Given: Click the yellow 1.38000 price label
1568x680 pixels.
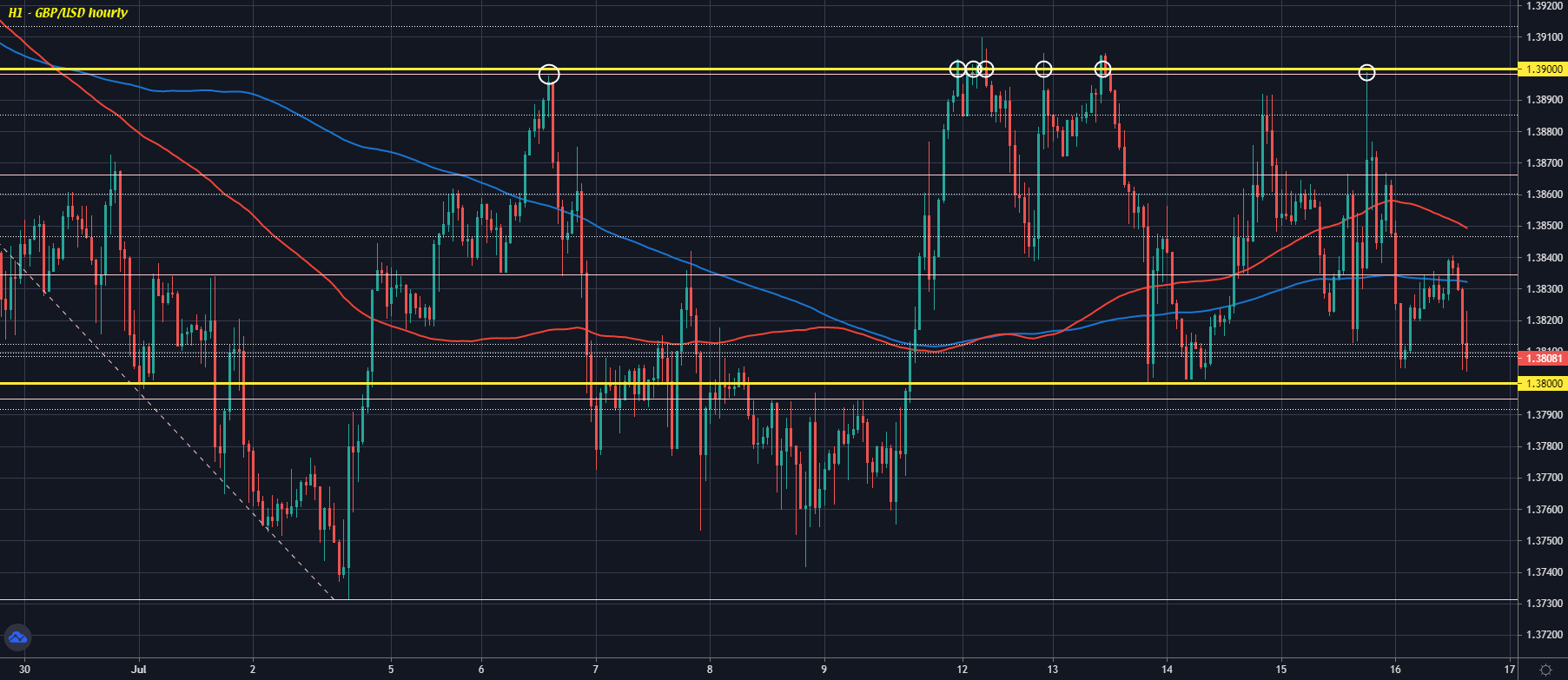Looking at the screenshot, I should pyautogui.click(x=1541, y=383).
